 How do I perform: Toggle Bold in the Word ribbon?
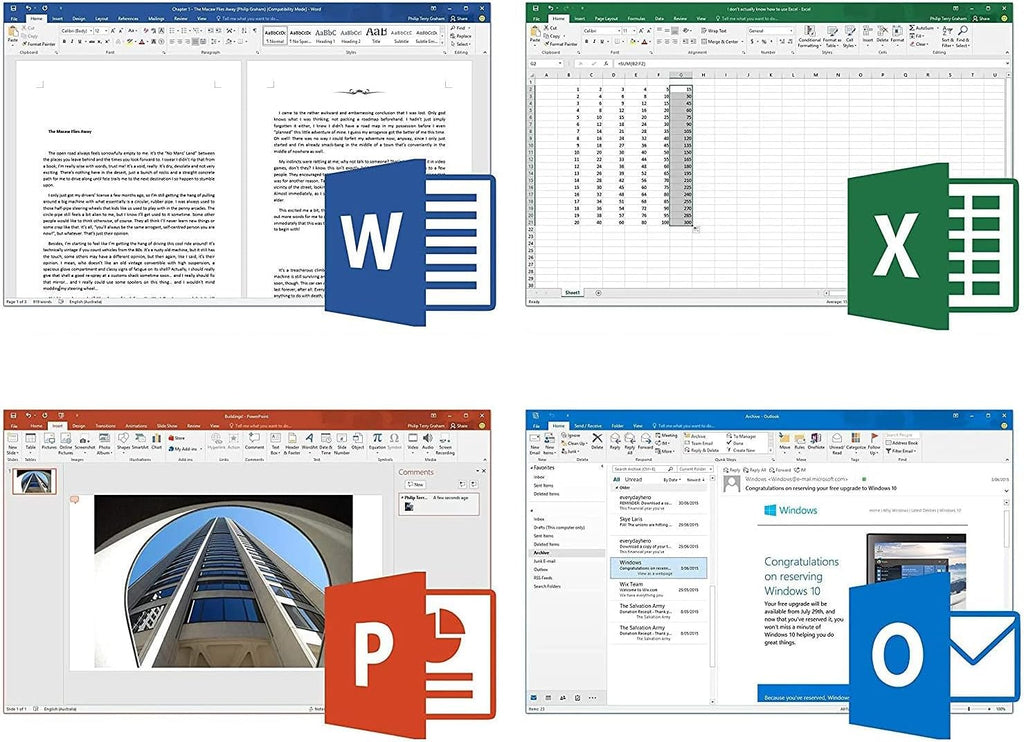[x=64, y=41]
